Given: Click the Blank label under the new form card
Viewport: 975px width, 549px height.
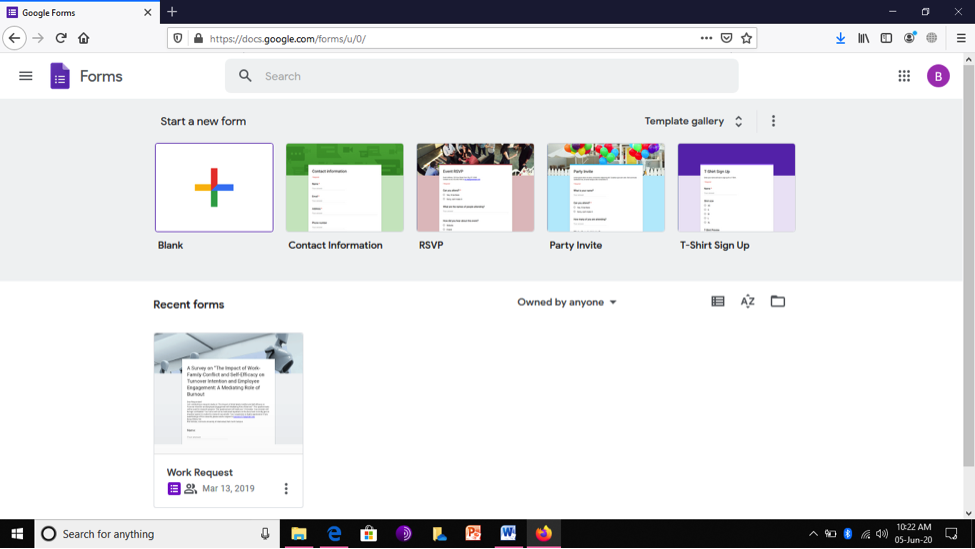Looking at the screenshot, I should pos(170,246).
